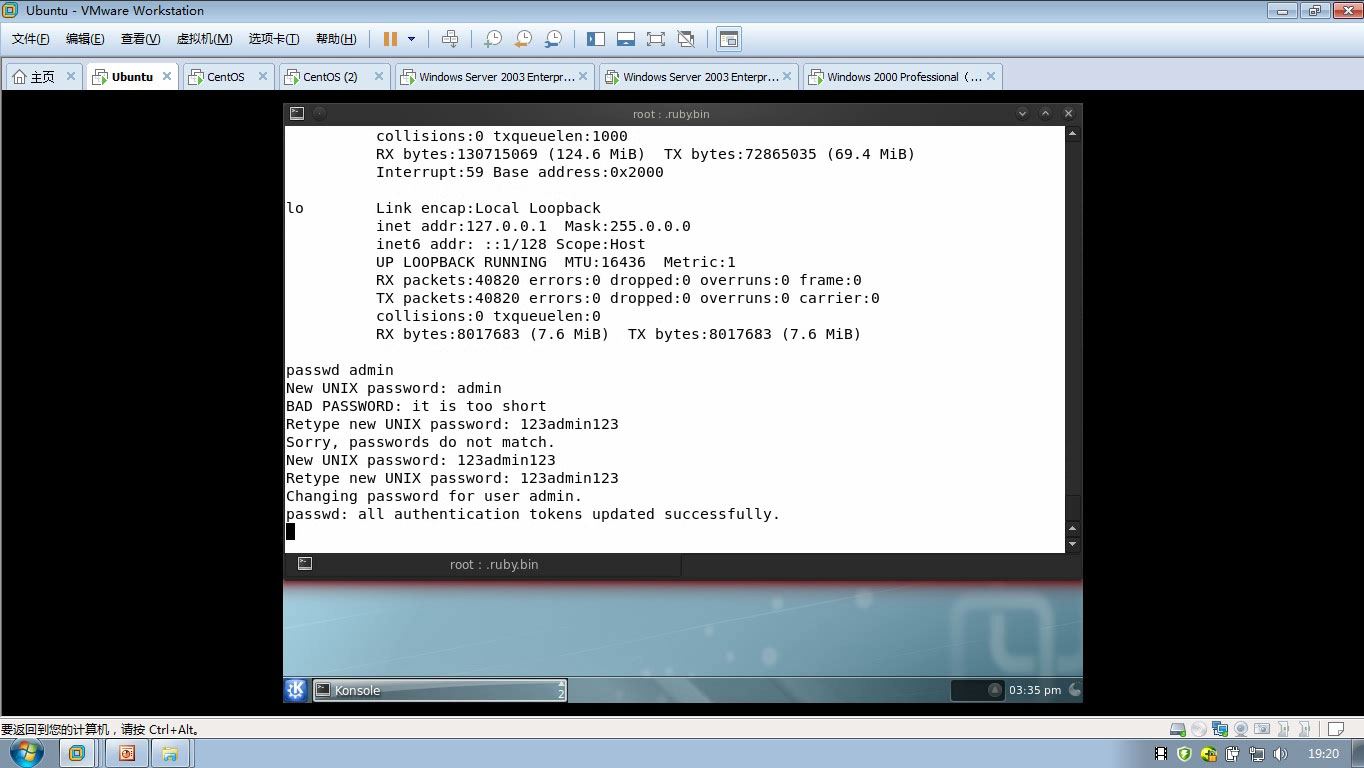Click the 'BAD PASSWORD: it is too short' line
The image size is (1364, 768).
click(416, 406)
